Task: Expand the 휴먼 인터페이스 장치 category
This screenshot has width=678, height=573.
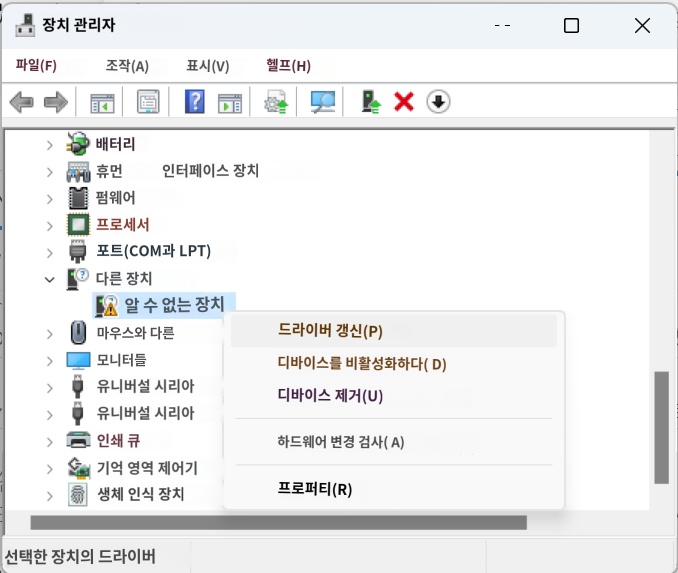Action: (50, 172)
